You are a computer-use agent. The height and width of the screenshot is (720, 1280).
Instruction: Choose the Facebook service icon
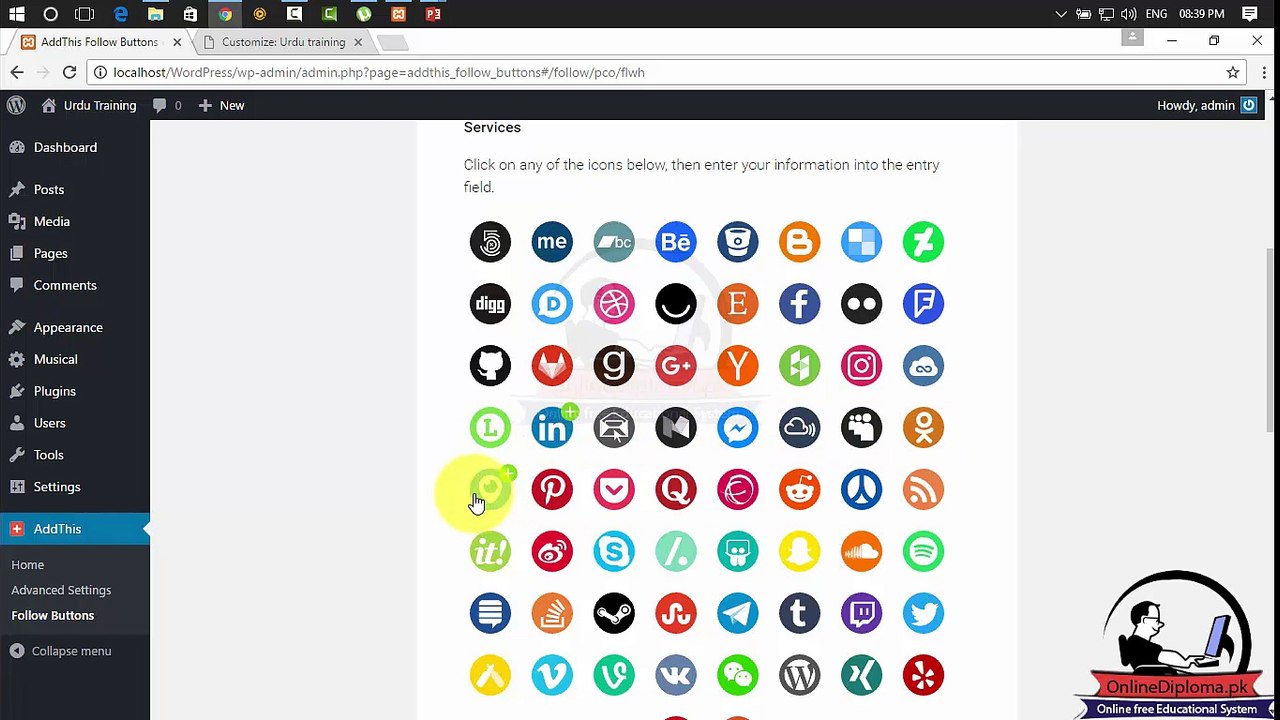click(800, 304)
